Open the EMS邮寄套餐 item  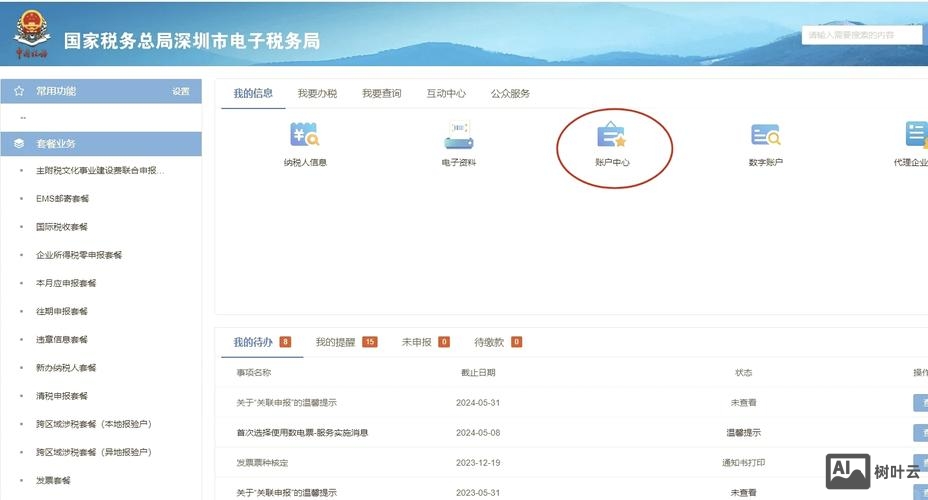pos(62,198)
